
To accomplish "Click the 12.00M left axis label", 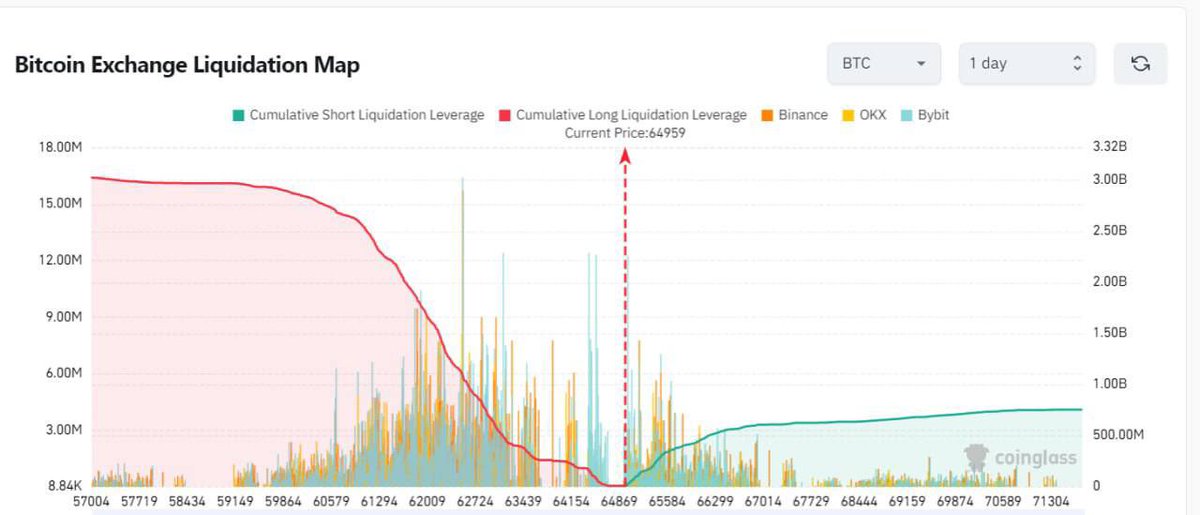I will [x=61, y=260].
